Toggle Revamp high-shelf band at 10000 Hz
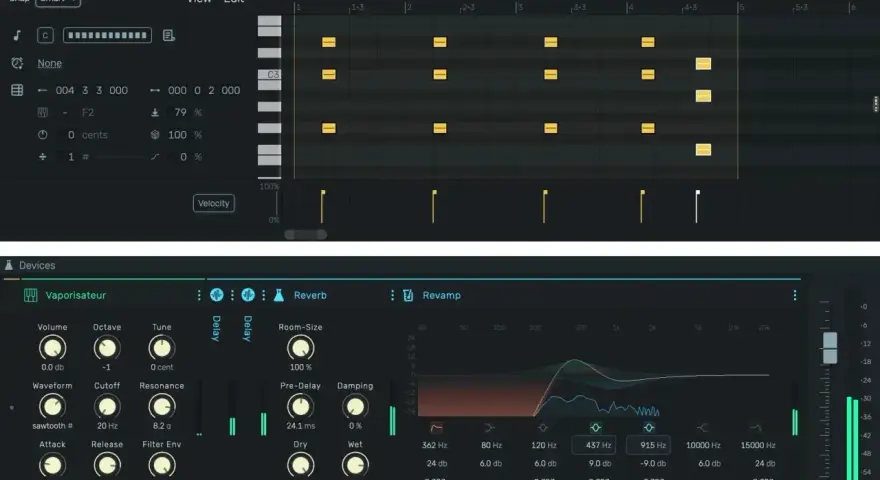The height and width of the screenshot is (480, 880). (x=702, y=428)
